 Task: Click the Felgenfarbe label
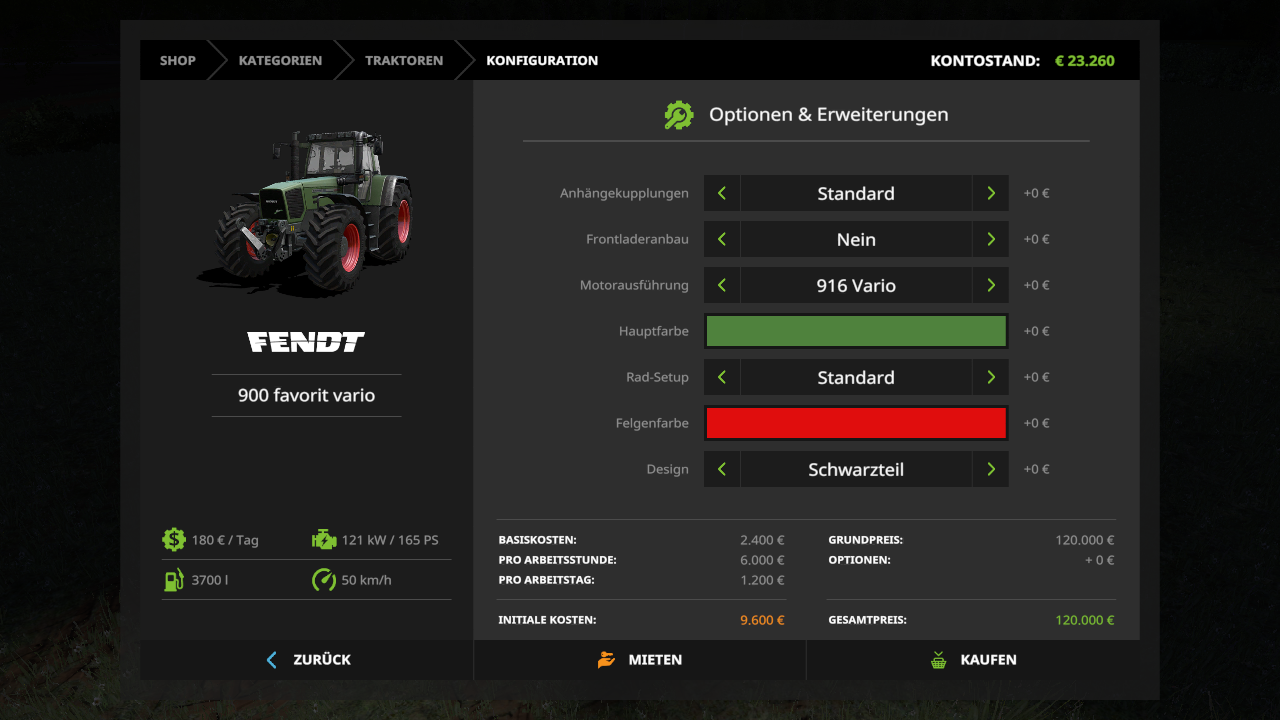pyautogui.click(x=652, y=423)
